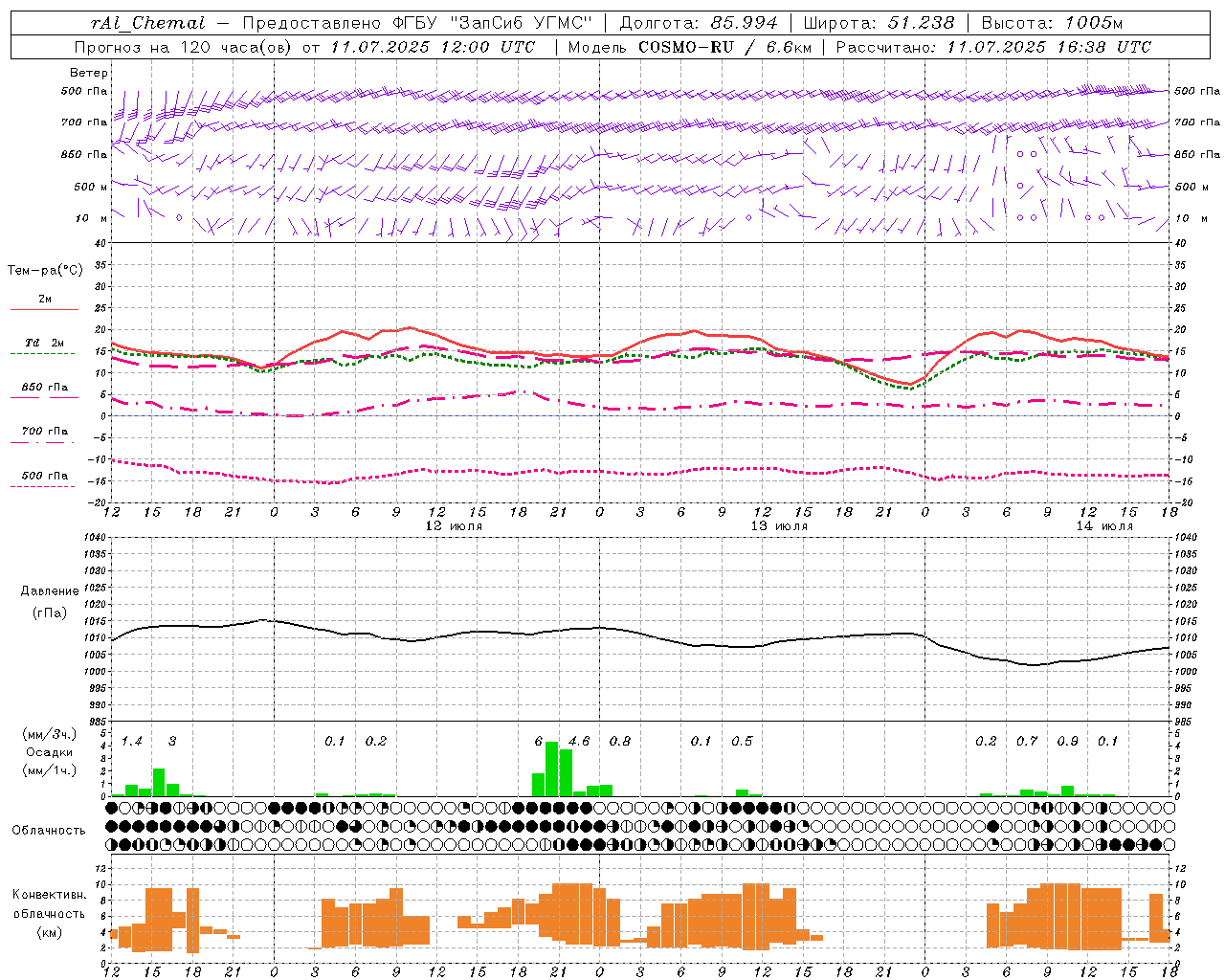Click the computed time 11.07.2025 16:38 UTC
Screen dimensions: 1225x980
(1049, 47)
